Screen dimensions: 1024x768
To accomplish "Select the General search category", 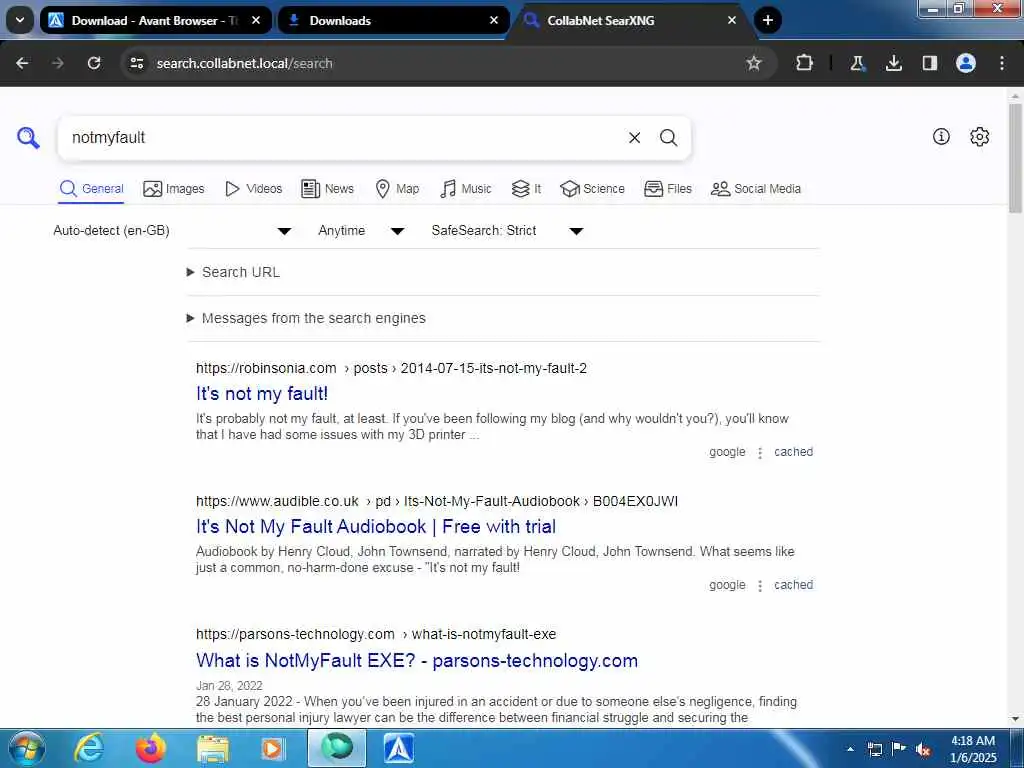I will coord(91,189).
